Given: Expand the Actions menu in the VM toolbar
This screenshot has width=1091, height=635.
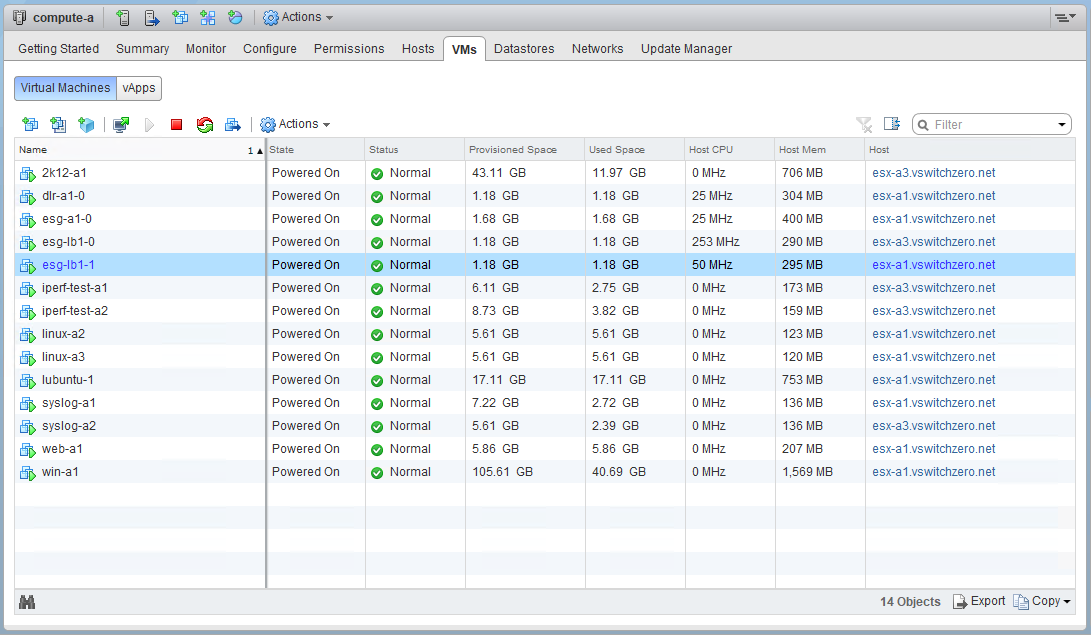Looking at the screenshot, I should pyautogui.click(x=295, y=124).
